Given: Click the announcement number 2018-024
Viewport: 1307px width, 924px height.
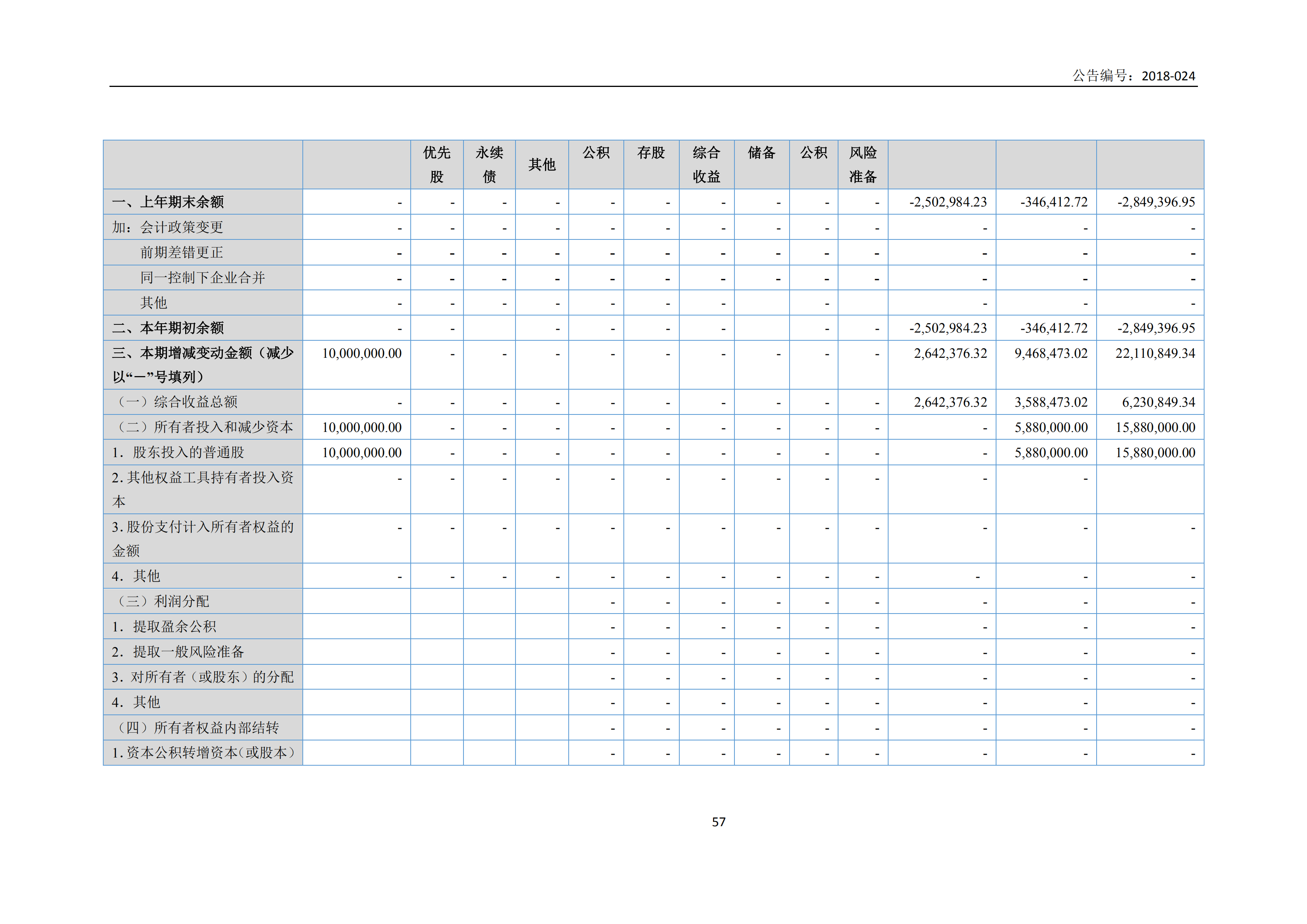Looking at the screenshot, I should tap(1168, 76).
